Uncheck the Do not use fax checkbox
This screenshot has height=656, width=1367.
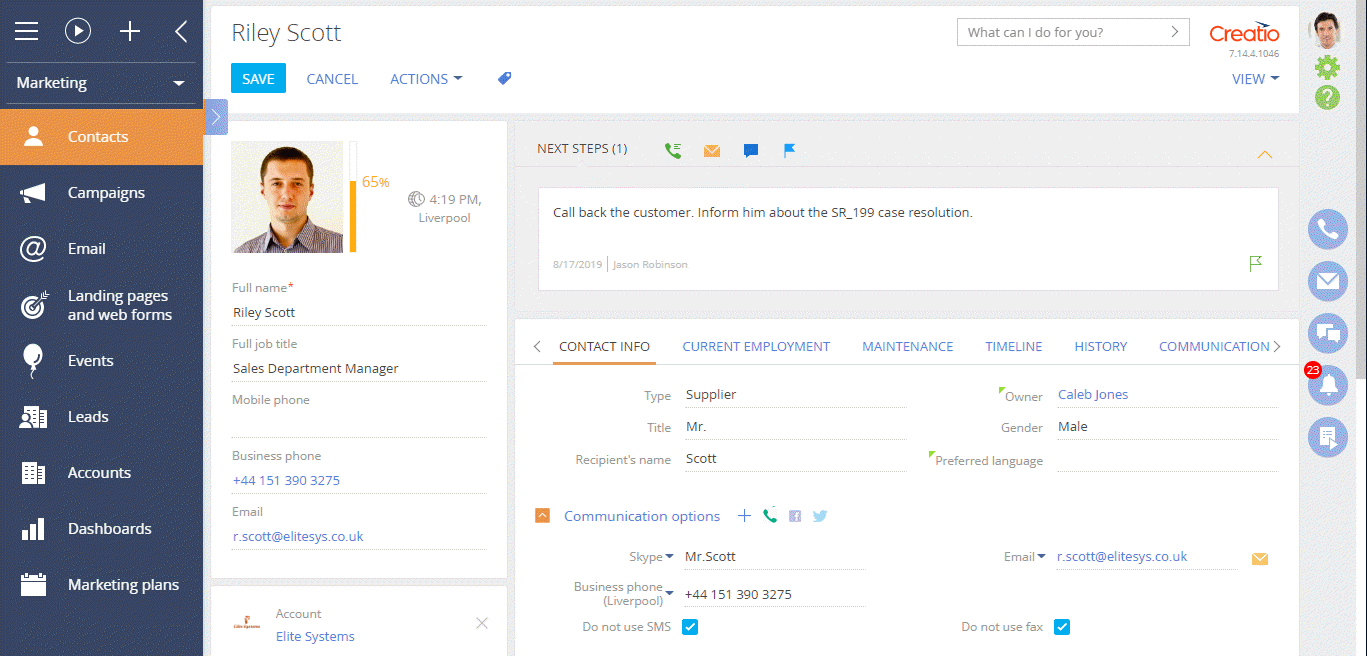tap(1062, 627)
